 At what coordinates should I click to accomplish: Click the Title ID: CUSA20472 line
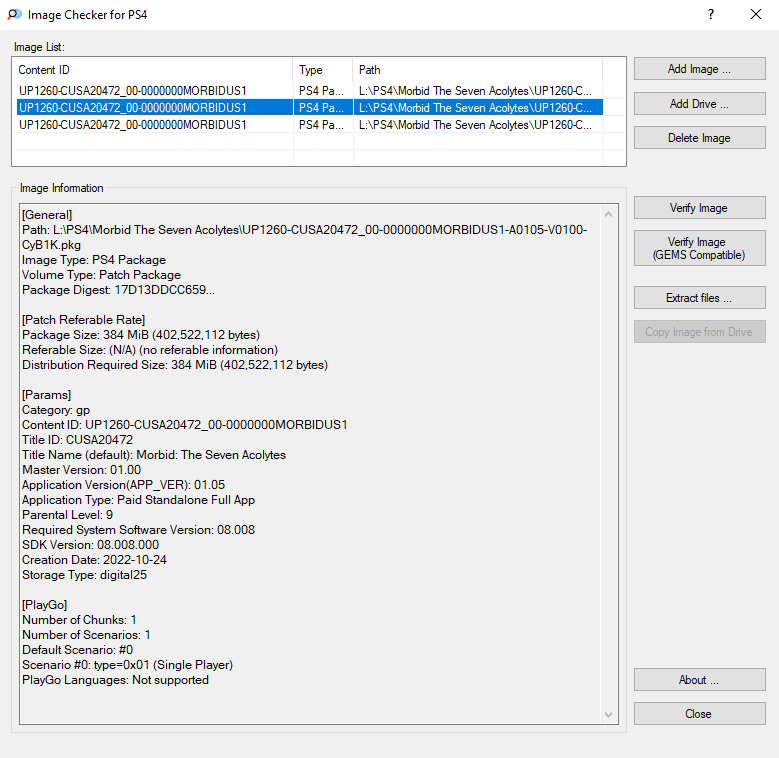click(x=78, y=440)
